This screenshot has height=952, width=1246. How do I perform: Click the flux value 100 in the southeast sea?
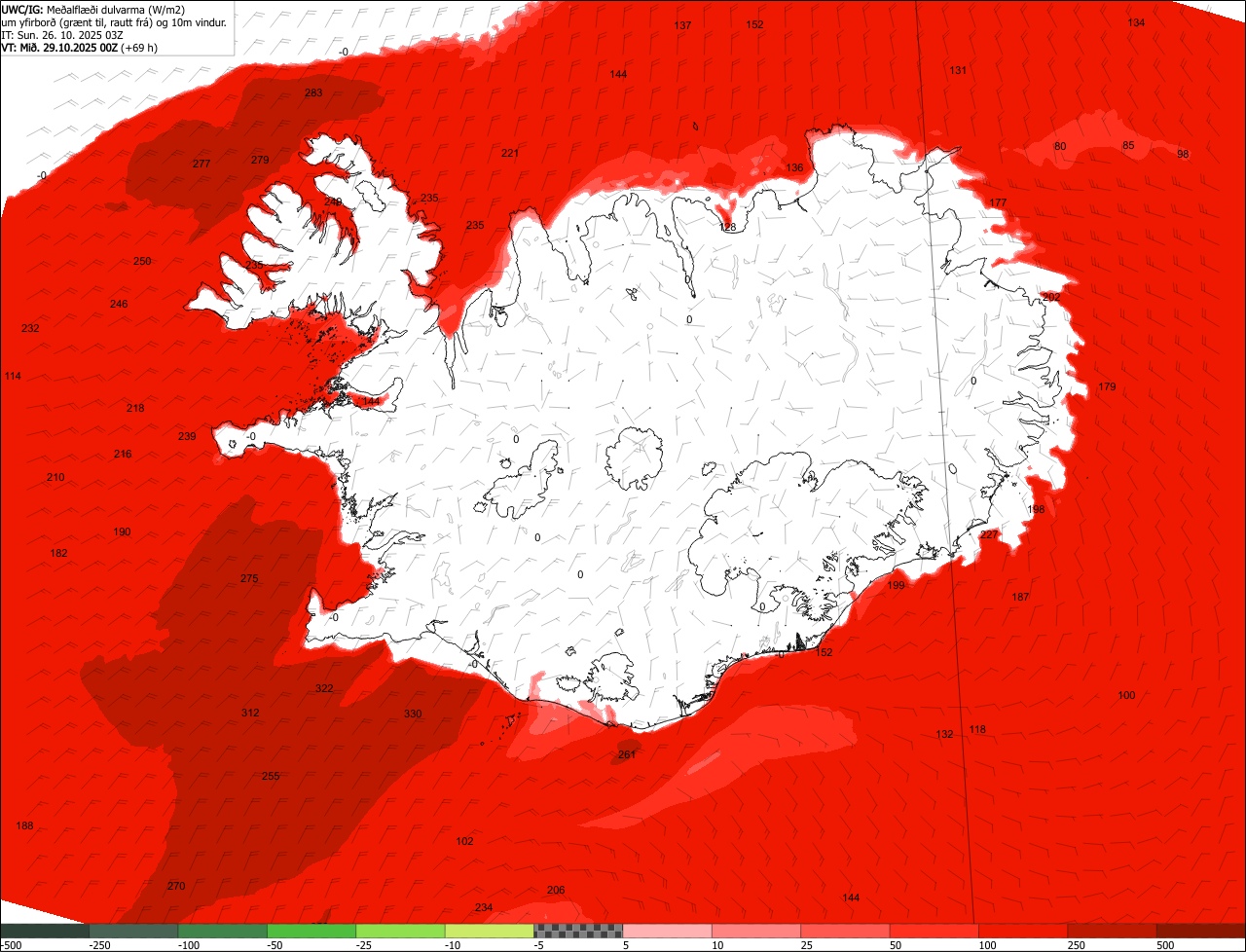(x=1126, y=695)
